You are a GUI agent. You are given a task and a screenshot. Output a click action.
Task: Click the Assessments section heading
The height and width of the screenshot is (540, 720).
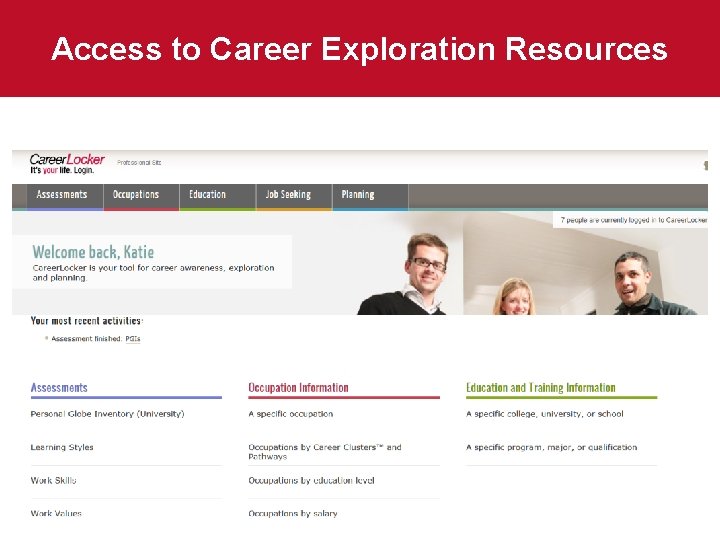[59, 388]
